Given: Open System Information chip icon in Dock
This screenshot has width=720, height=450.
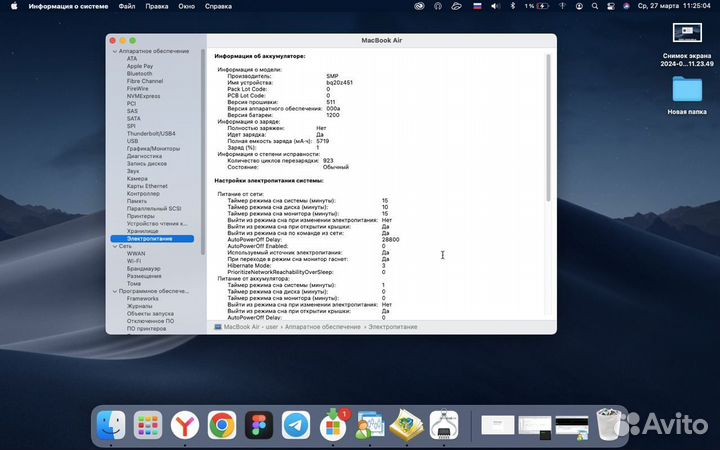Looking at the screenshot, I should coord(444,425).
